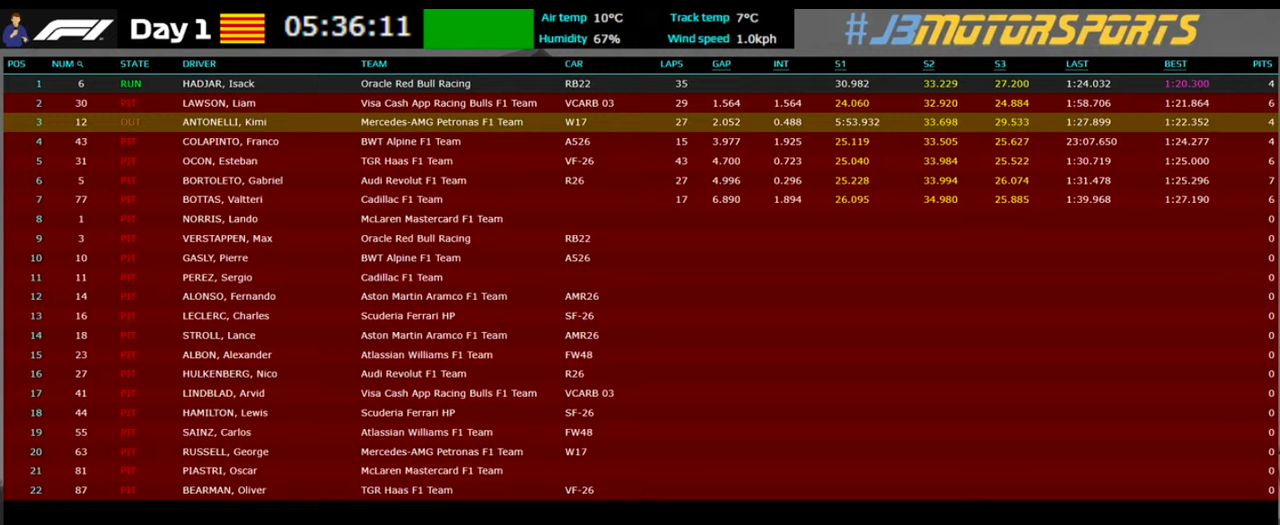Sort by the LAPS column header
The height and width of the screenshot is (525, 1280).
(672, 64)
